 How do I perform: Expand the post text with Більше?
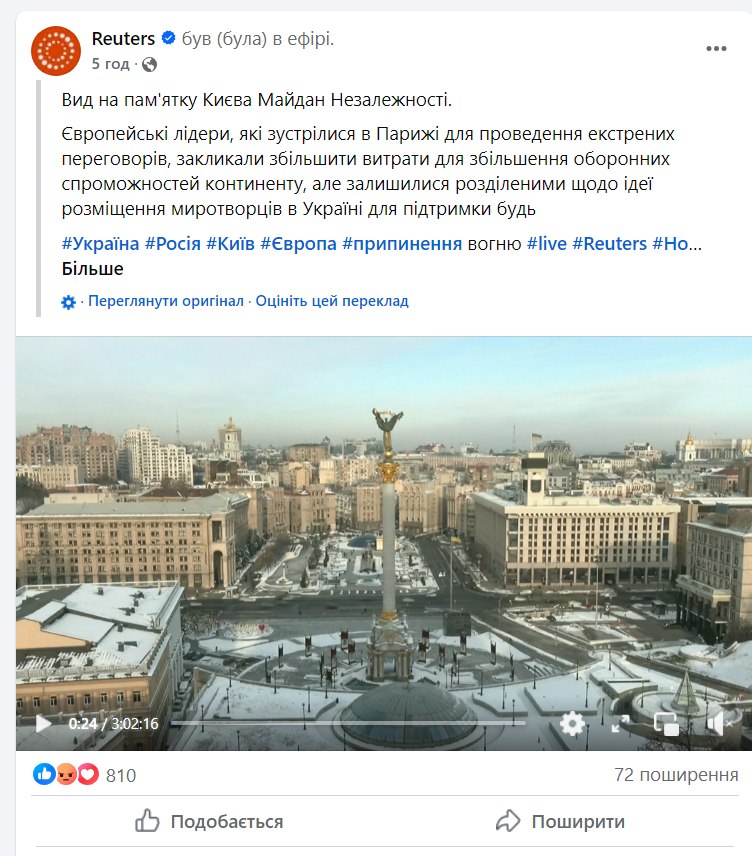(92, 269)
